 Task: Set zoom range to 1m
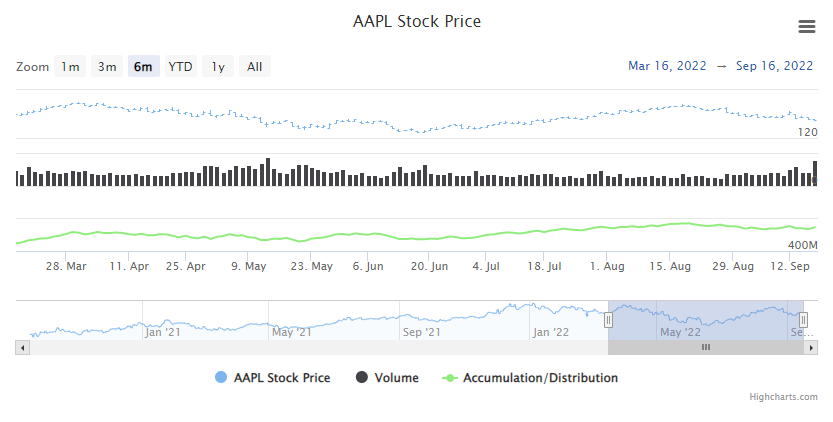tap(70, 67)
